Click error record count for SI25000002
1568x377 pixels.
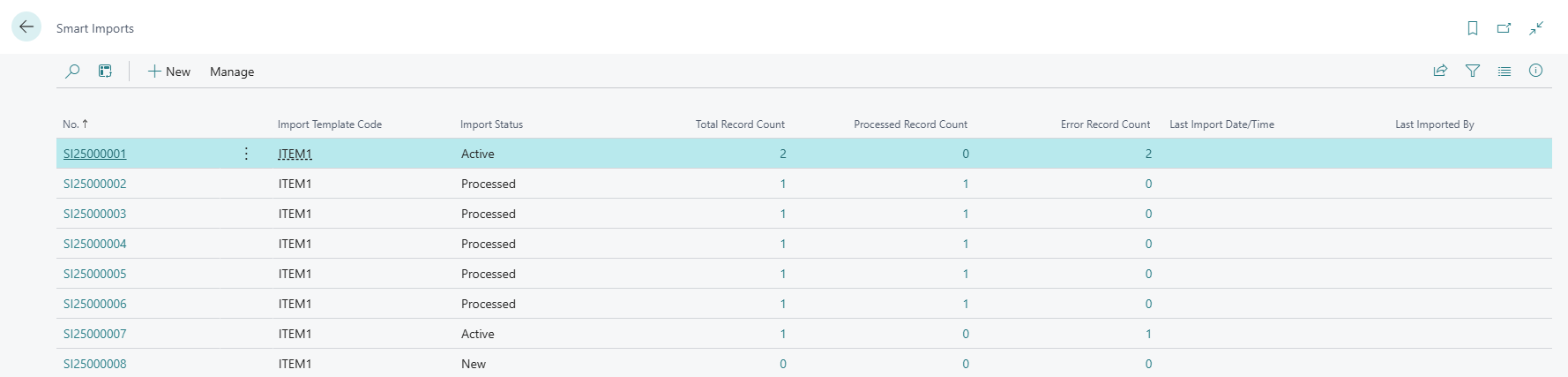tap(1148, 184)
